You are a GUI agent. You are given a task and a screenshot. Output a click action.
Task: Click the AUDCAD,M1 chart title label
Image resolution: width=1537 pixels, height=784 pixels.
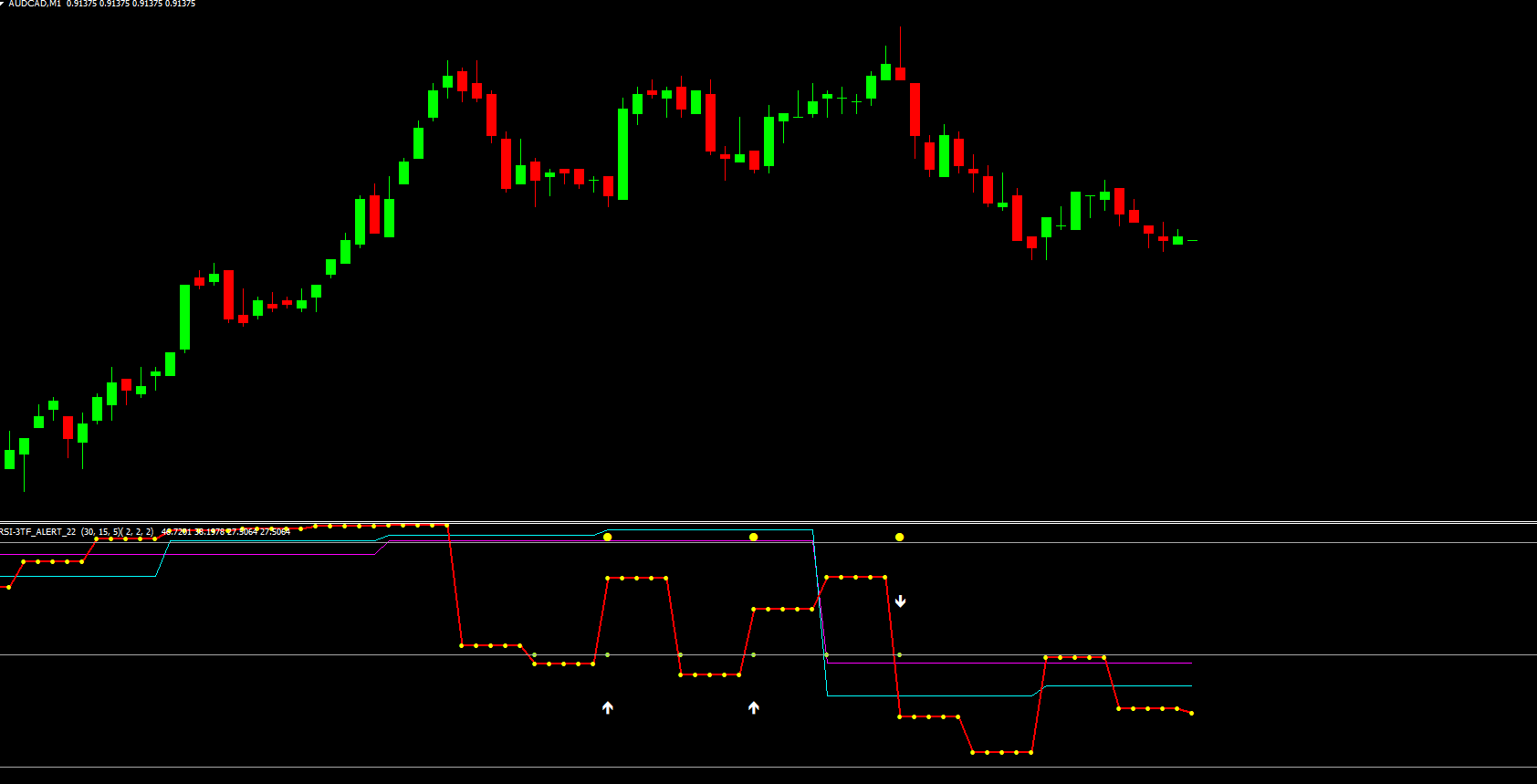(x=35, y=4)
